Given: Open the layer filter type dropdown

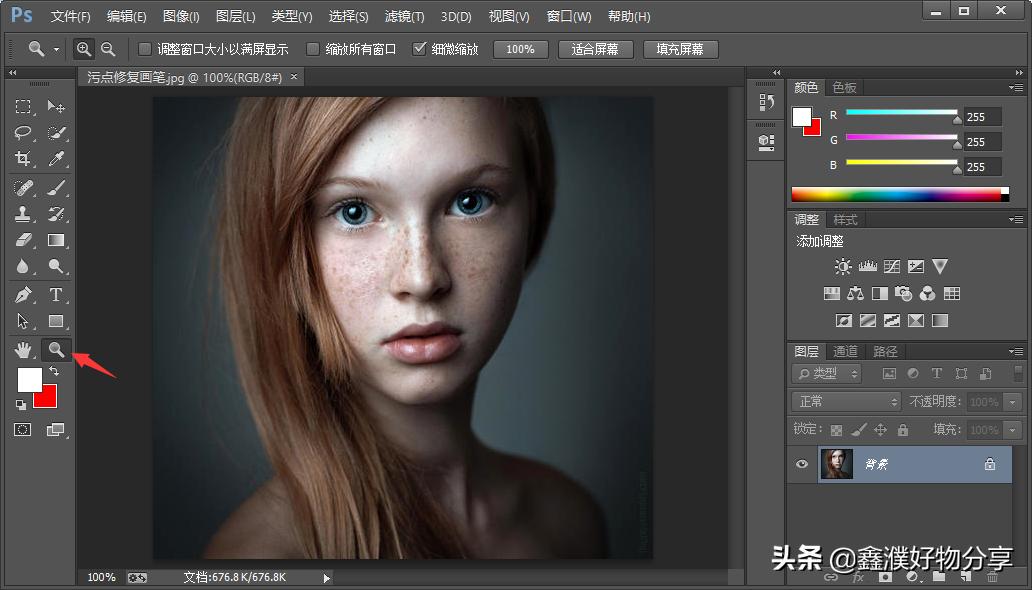Looking at the screenshot, I should click(827, 373).
